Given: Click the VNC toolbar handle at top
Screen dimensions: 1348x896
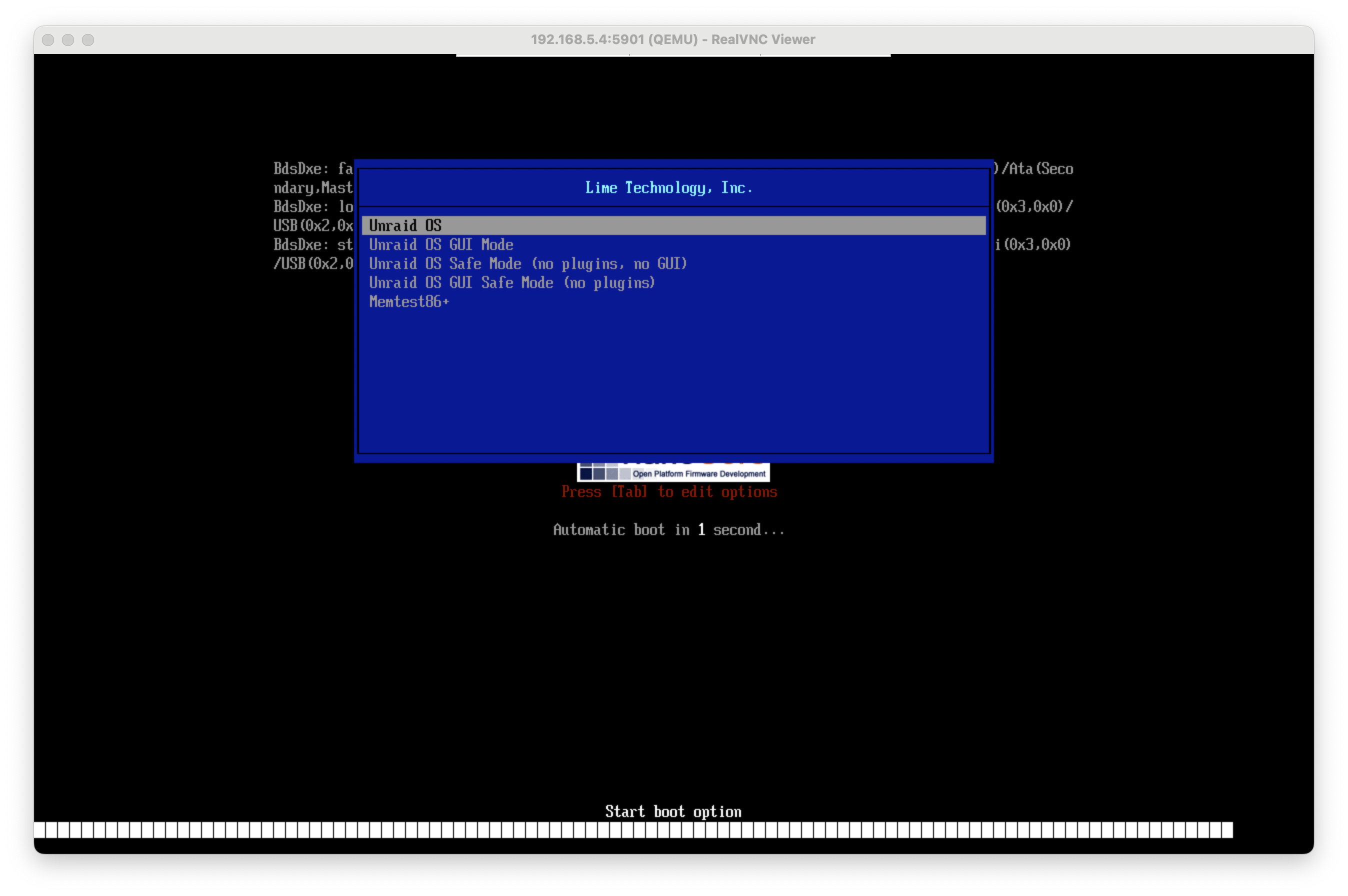Looking at the screenshot, I should click(673, 55).
